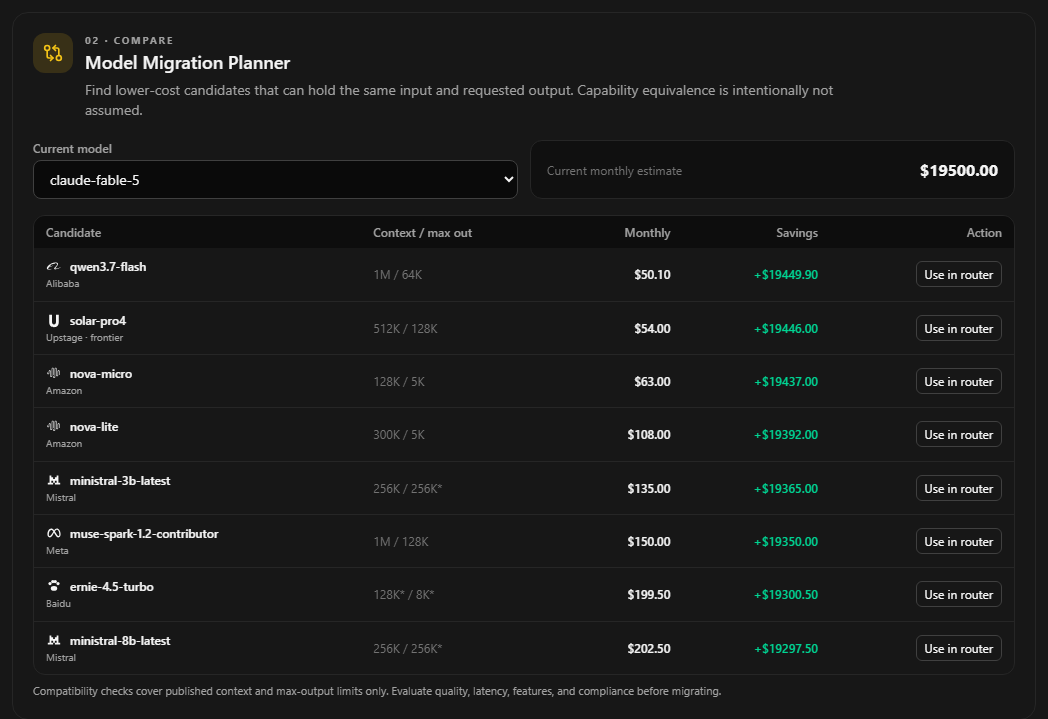Select the nova-lite candidate name

(94, 426)
